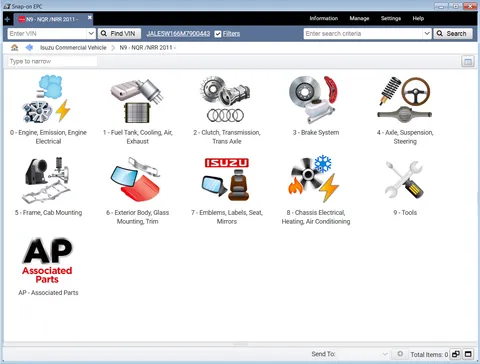This screenshot has width=480, height=364.
Task: Switch view layout icon beside narrow filter
Action: 468,61
